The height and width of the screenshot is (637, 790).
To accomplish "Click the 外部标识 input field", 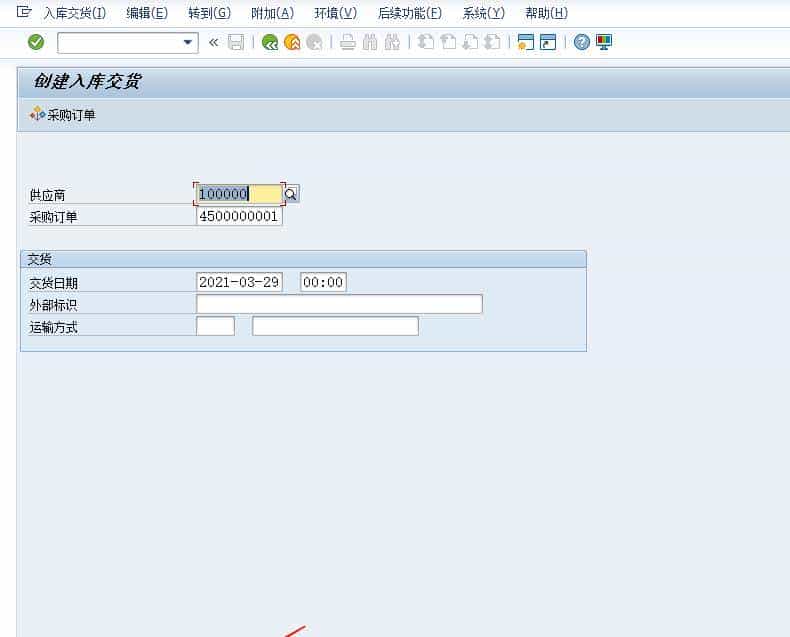I will click(x=339, y=304).
